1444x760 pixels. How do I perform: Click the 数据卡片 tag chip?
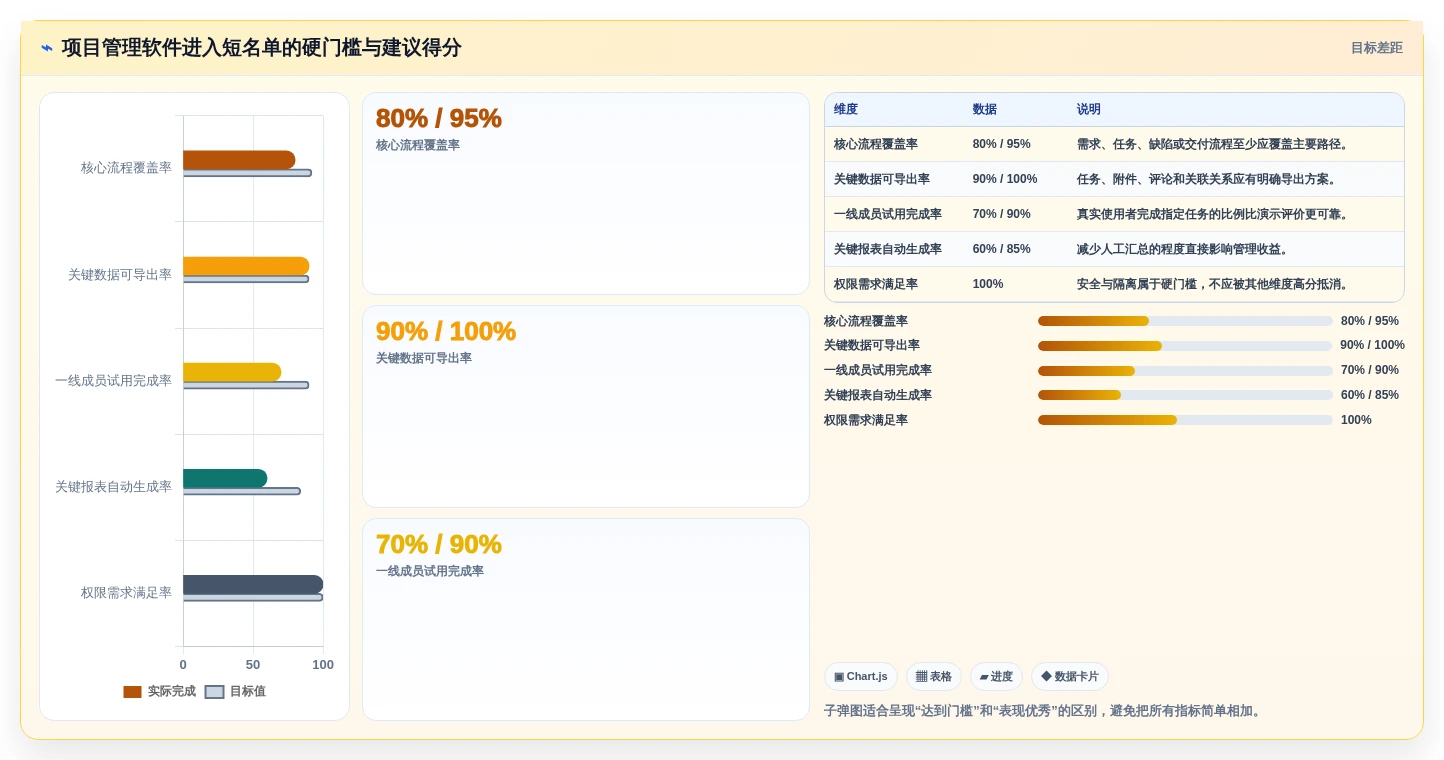1070,677
